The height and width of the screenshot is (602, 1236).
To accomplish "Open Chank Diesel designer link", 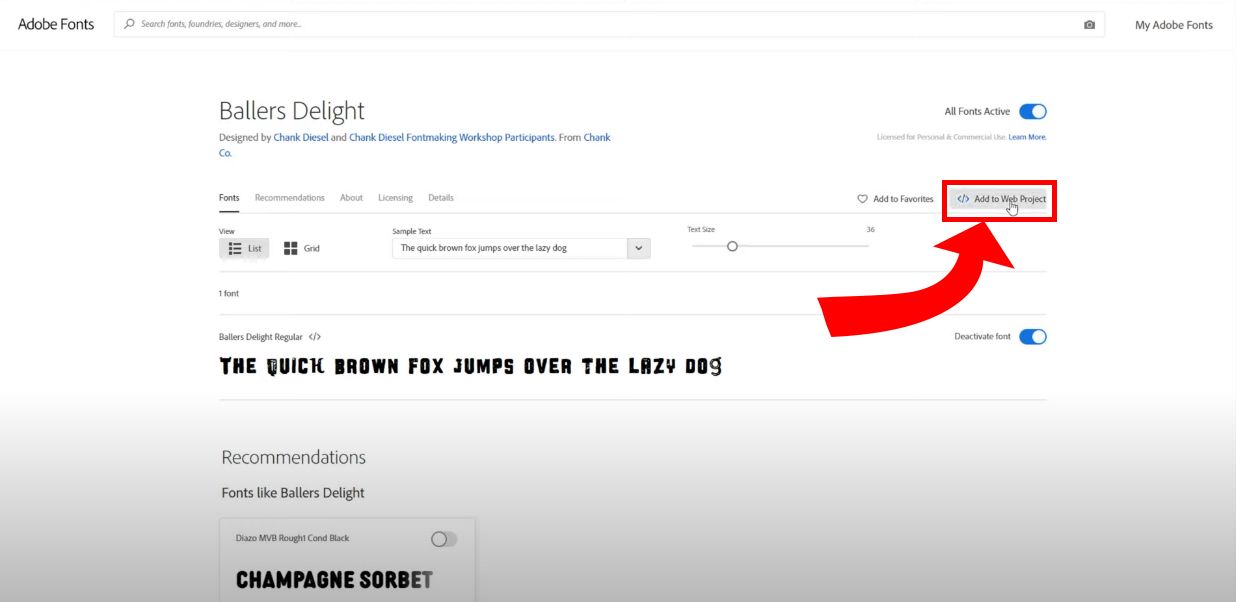I will (x=301, y=138).
